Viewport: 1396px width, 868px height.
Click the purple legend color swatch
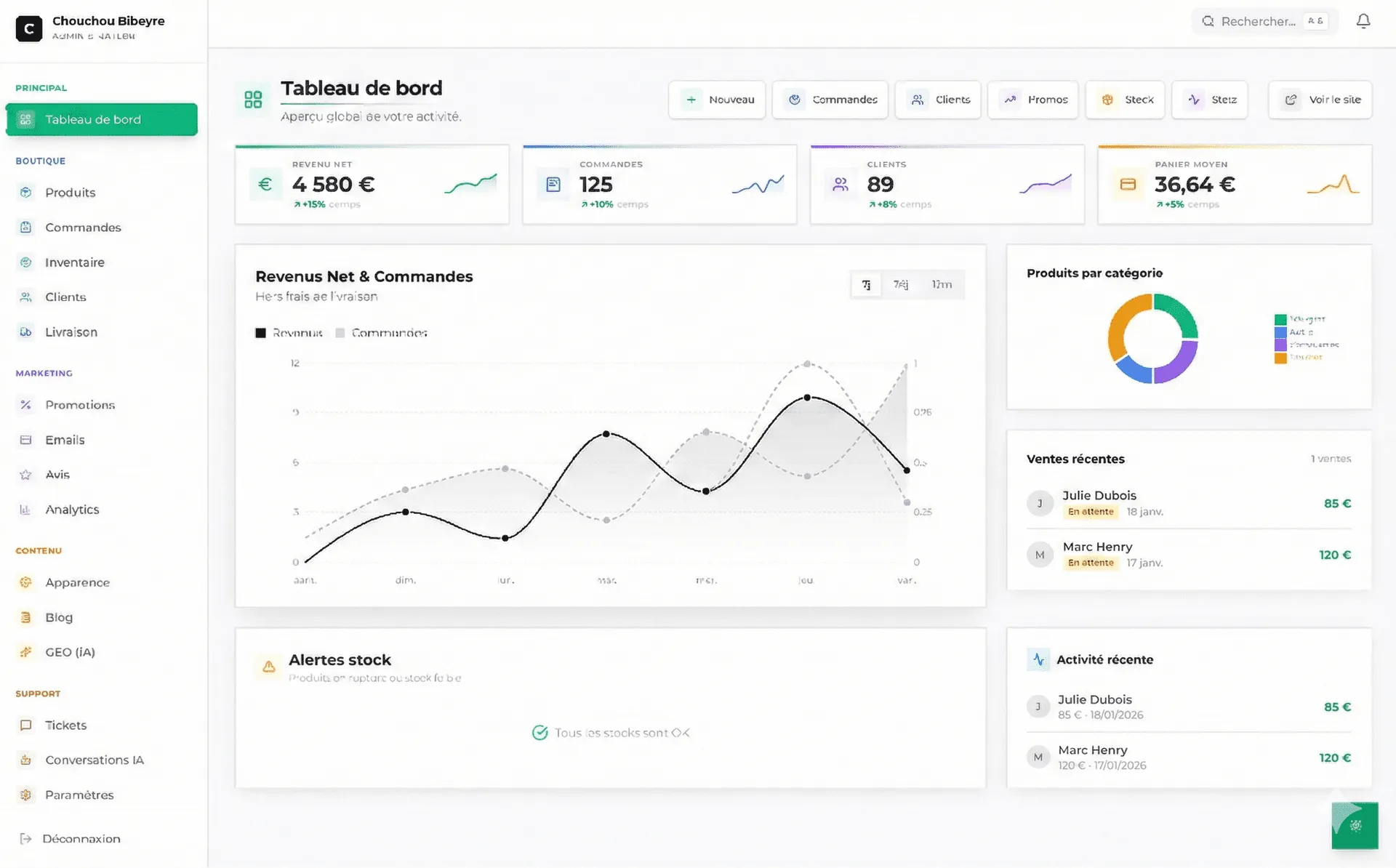1280,345
